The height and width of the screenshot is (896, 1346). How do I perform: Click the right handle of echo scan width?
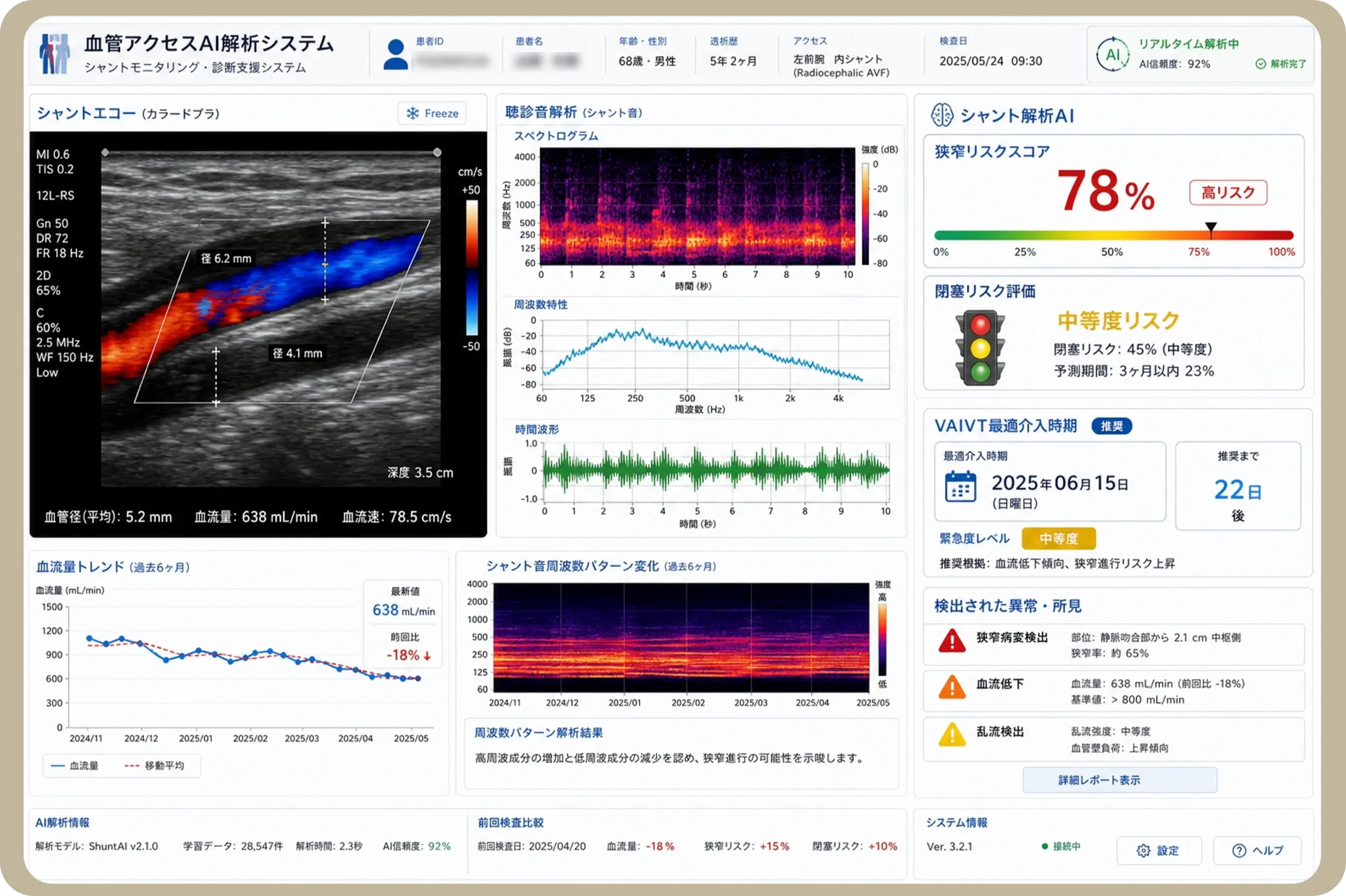[437, 152]
